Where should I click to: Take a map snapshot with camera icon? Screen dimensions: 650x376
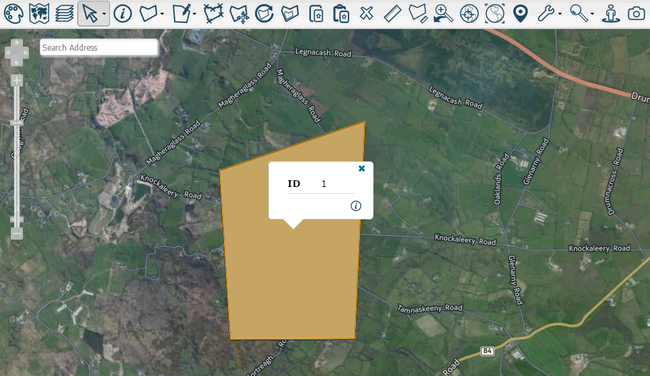636,14
